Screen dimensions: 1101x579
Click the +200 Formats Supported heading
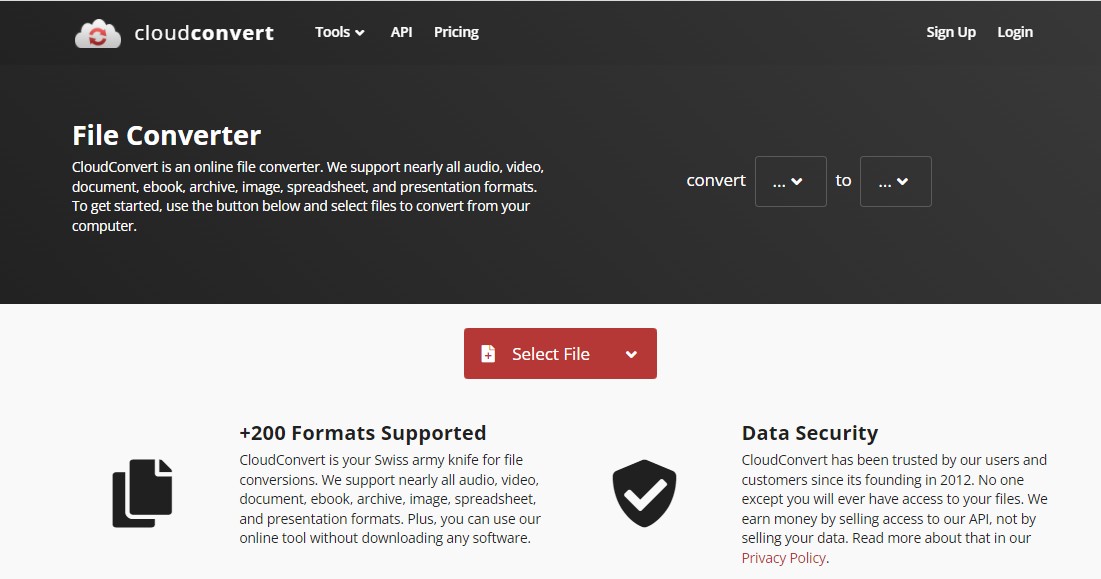coord(362,433)
